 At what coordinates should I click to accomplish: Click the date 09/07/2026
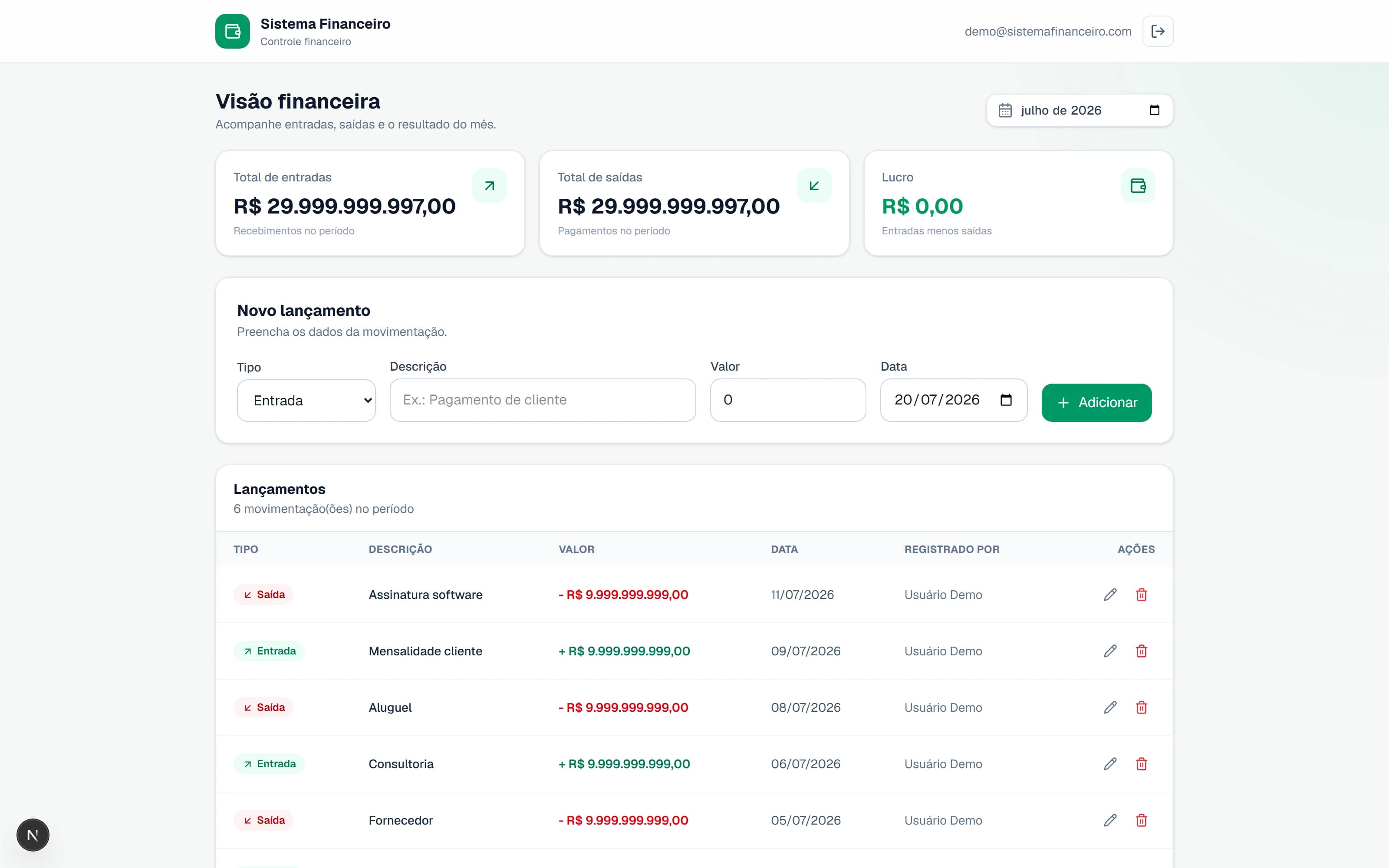pyautogui.click(x=805, y=651)
